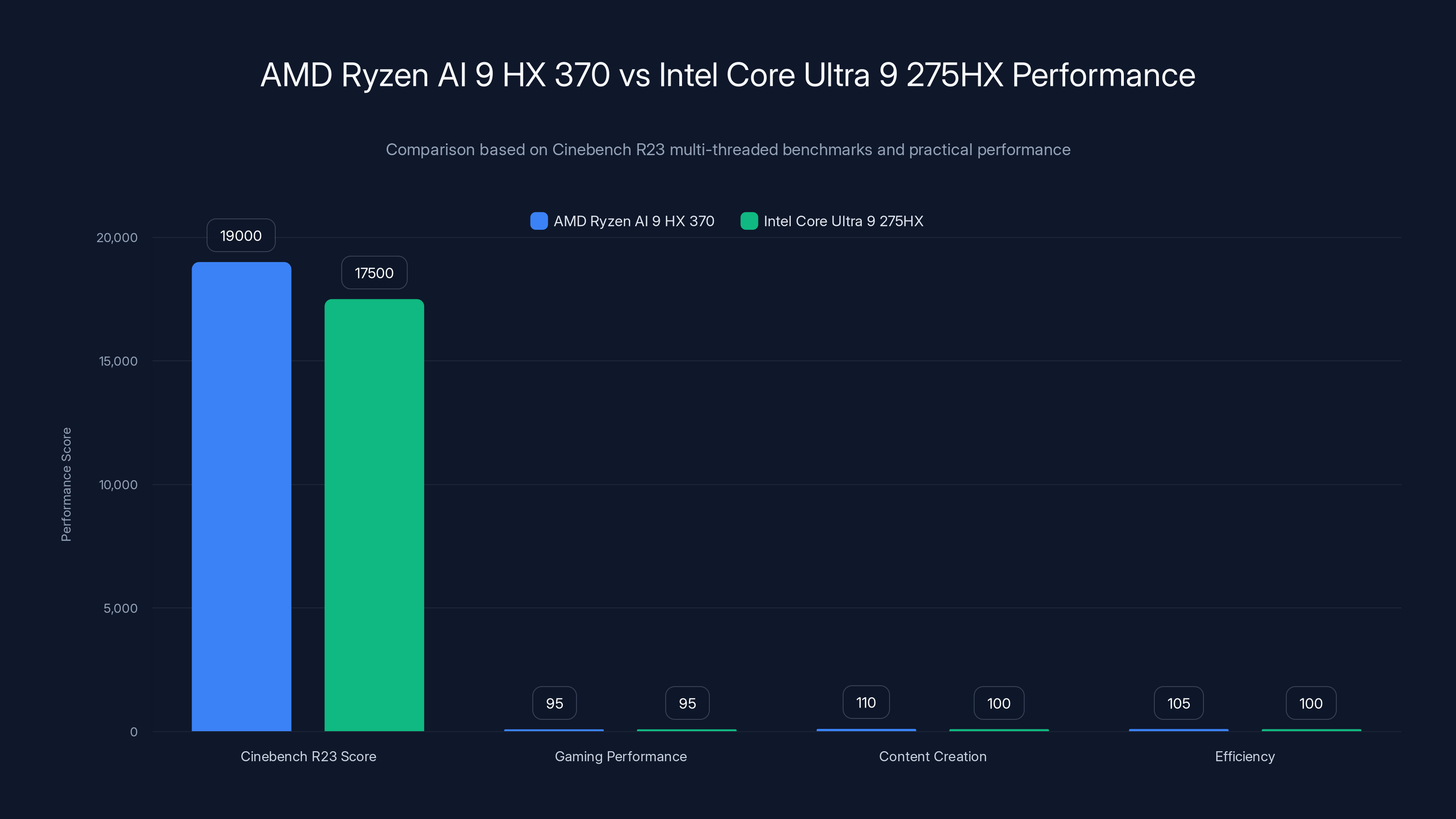The height and width of the screenshot is (819, 1456).
Task: Toggle the AMD Ryzen AI 9 HX 370 legend swatch
Action: click(539, 221)
